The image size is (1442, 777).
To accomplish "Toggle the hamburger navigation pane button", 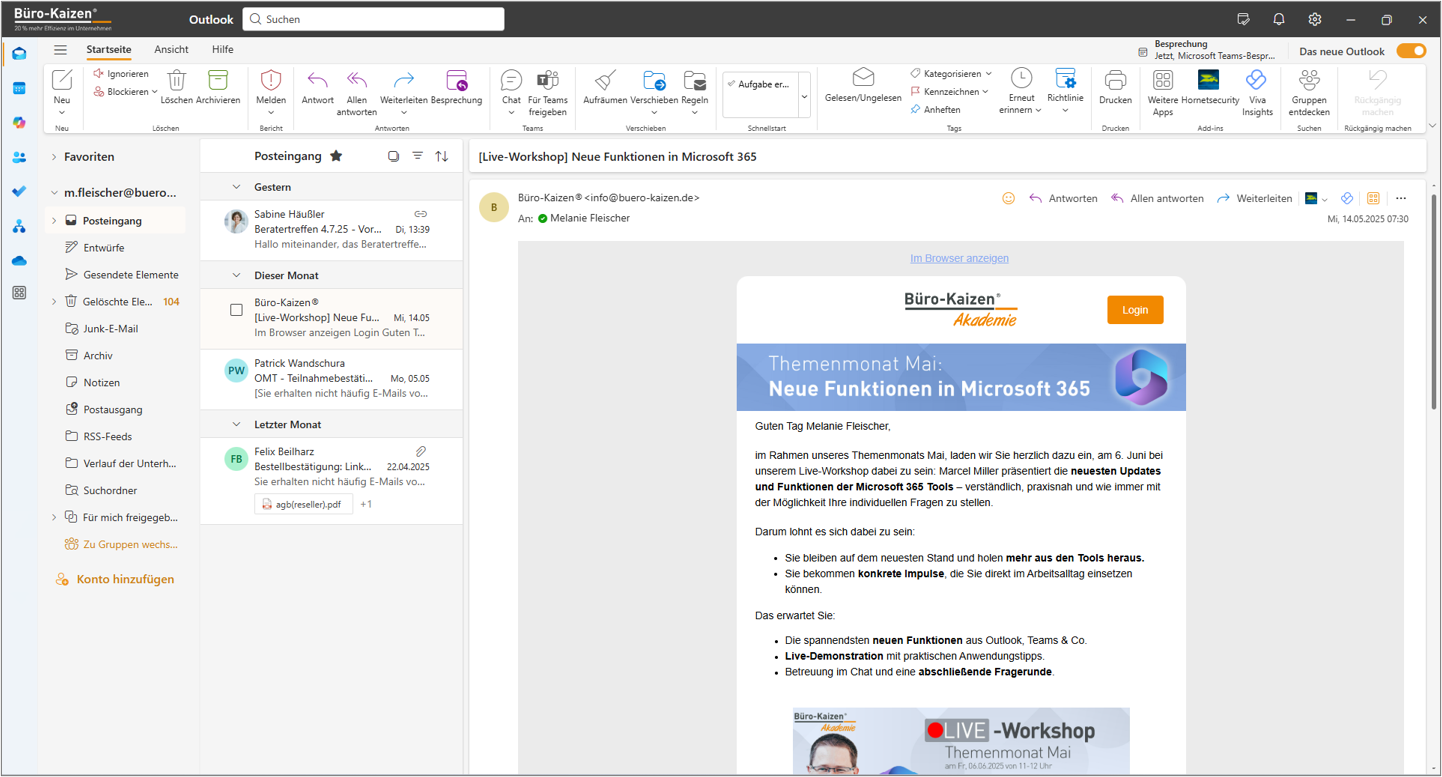I will pyautogui.click(x=61, y=49).
